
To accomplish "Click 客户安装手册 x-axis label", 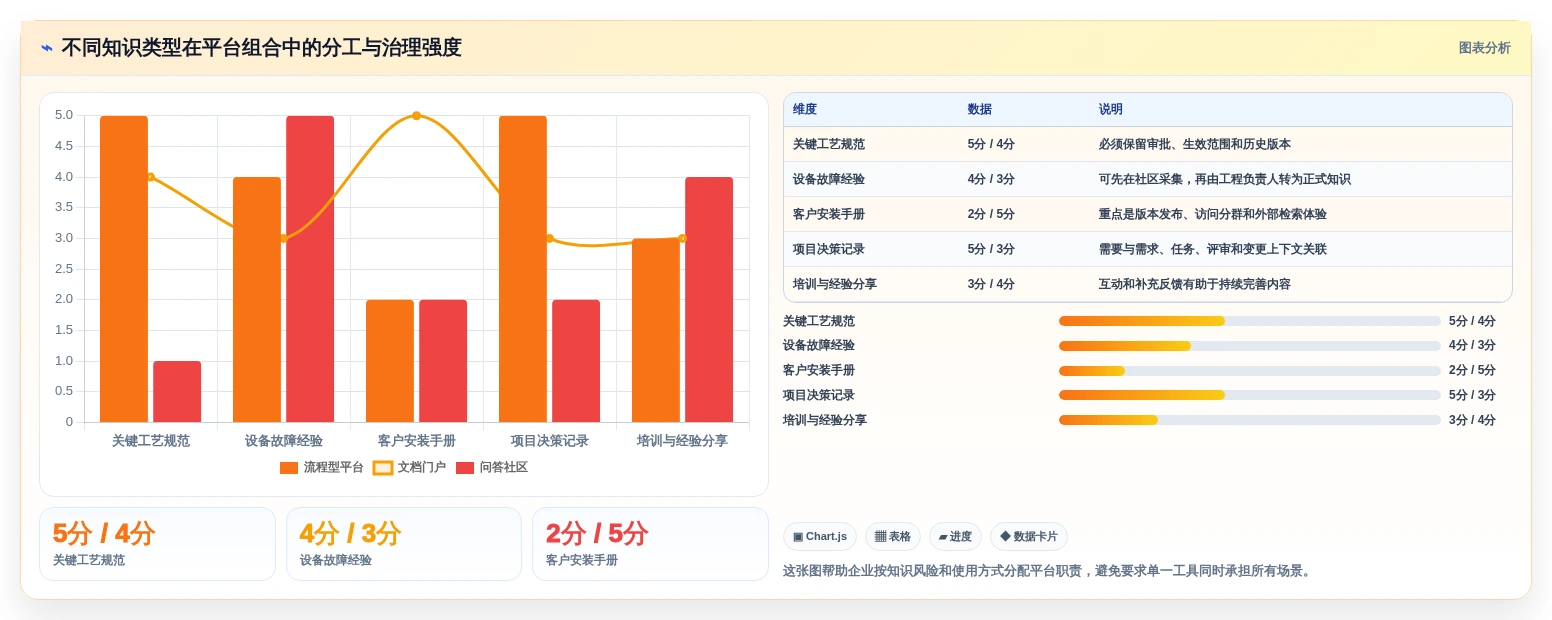I will click(x=416, y=441).
